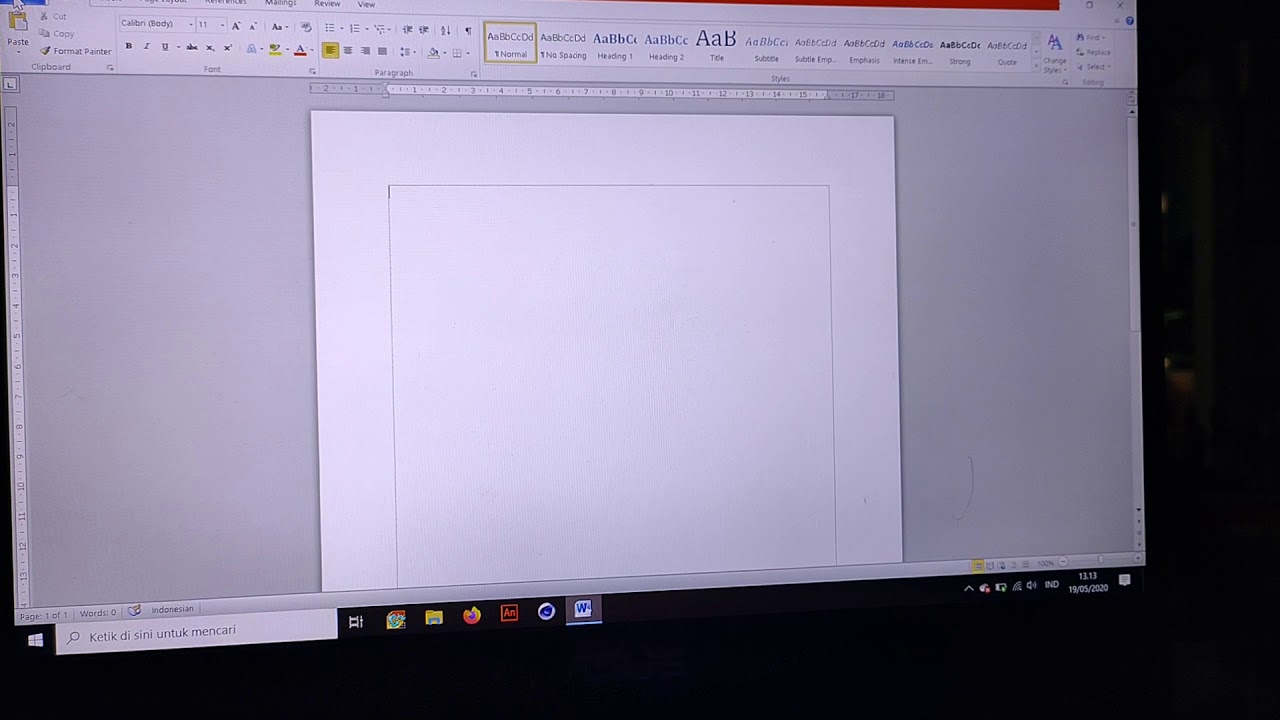Click the Shading paint bucket icon

pos(433,52)
